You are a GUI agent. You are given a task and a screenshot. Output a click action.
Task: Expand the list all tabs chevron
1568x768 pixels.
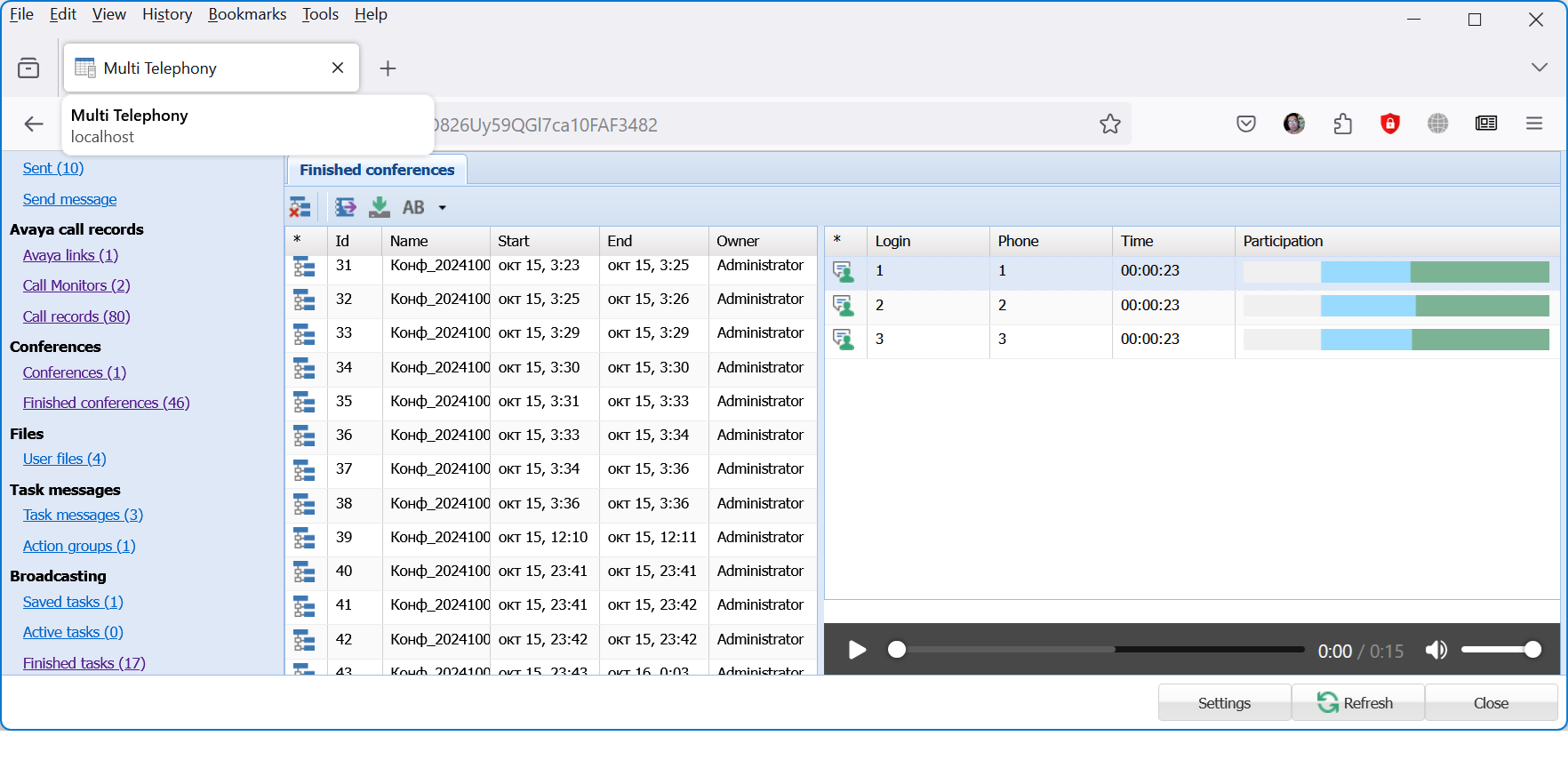point(1539,68)
